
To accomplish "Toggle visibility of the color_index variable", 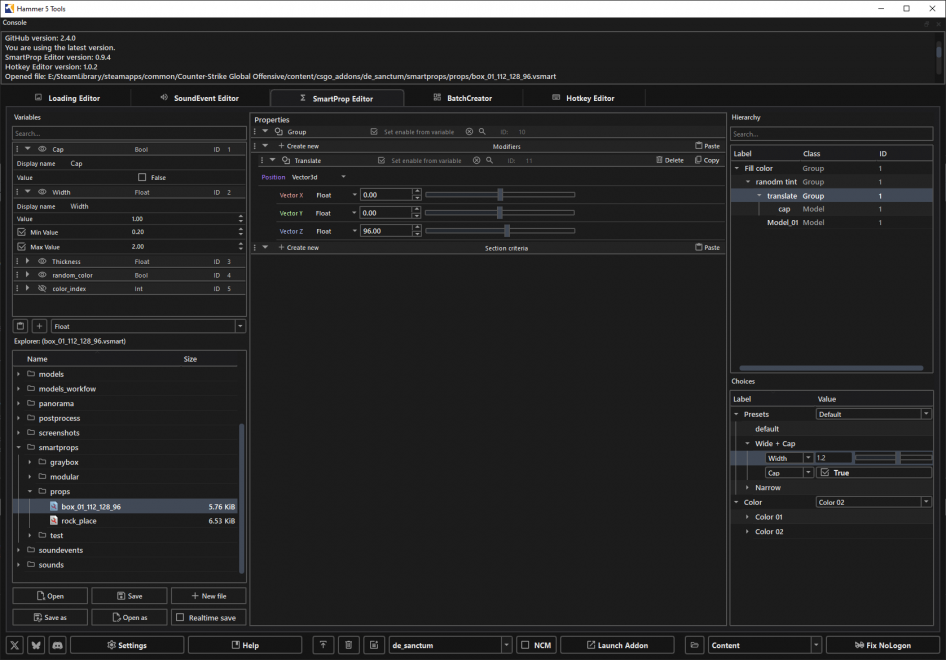I will point(43,289).
